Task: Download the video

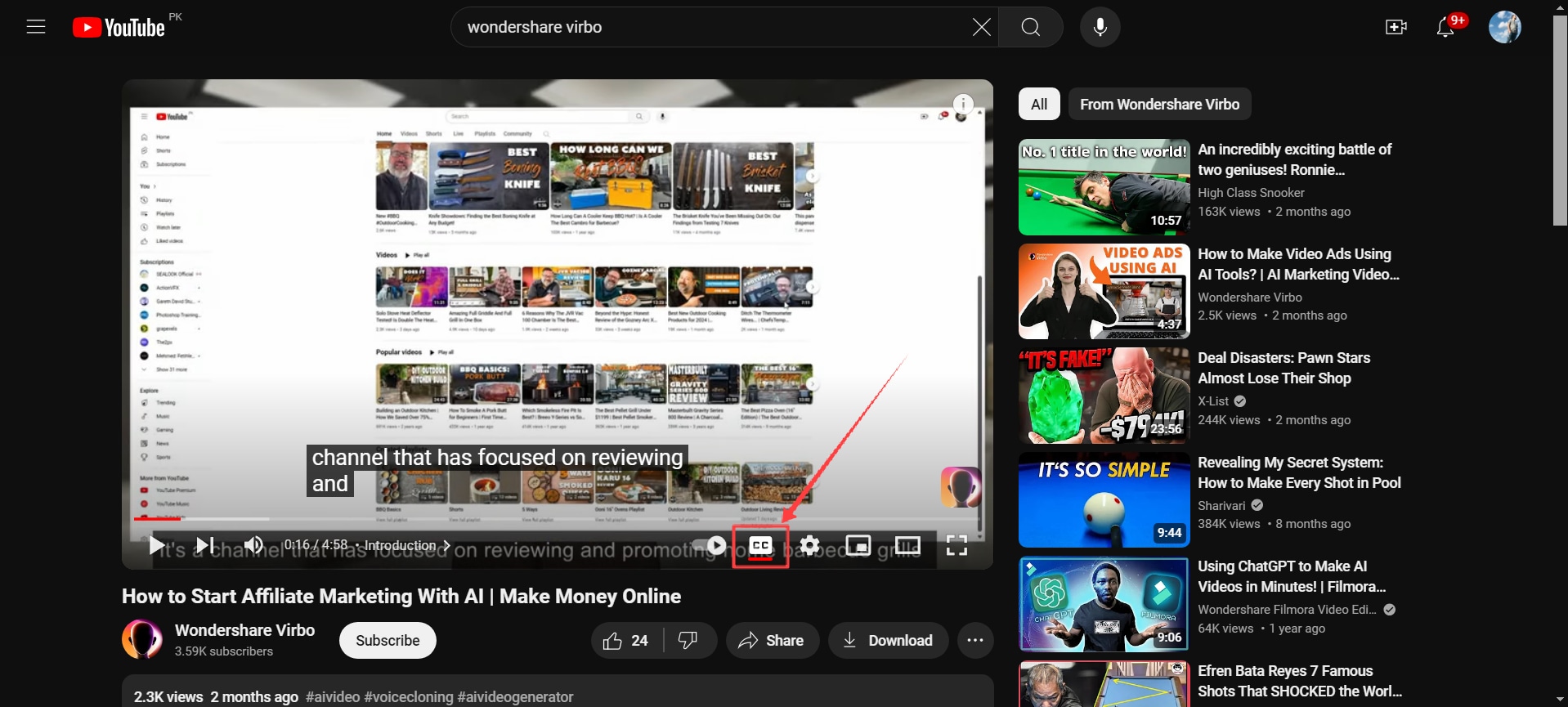Action: pyautogui.click(x=889, y=641)
